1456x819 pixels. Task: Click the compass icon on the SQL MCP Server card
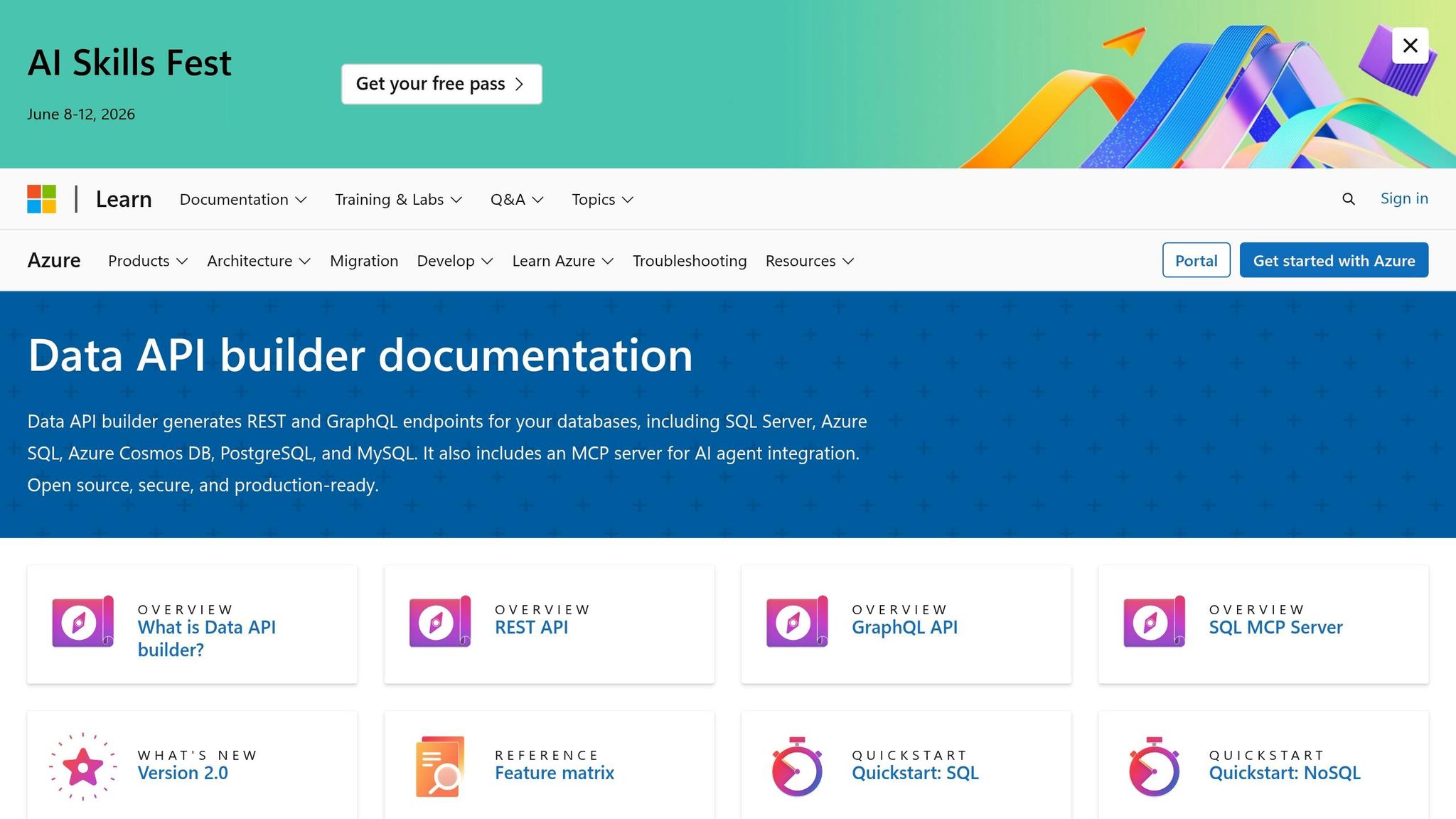pos(1155,622)
